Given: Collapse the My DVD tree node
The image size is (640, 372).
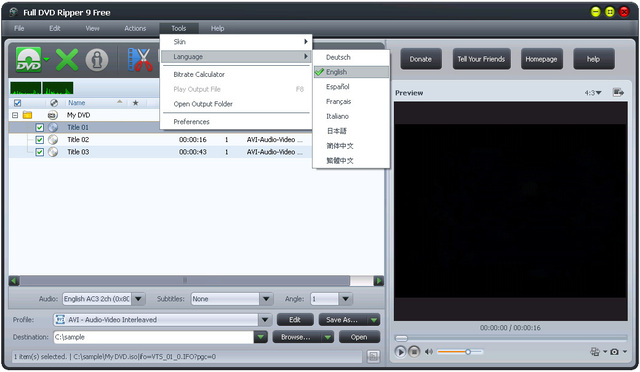Looking at the screenshot, I should tap(15, 115).
